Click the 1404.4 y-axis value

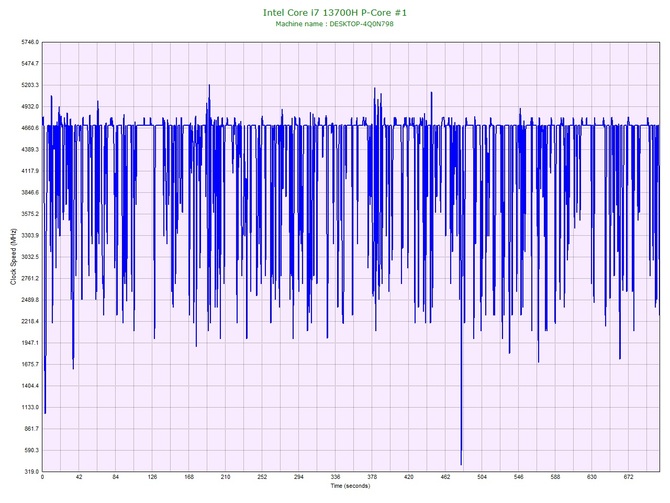tap(30, 386)
